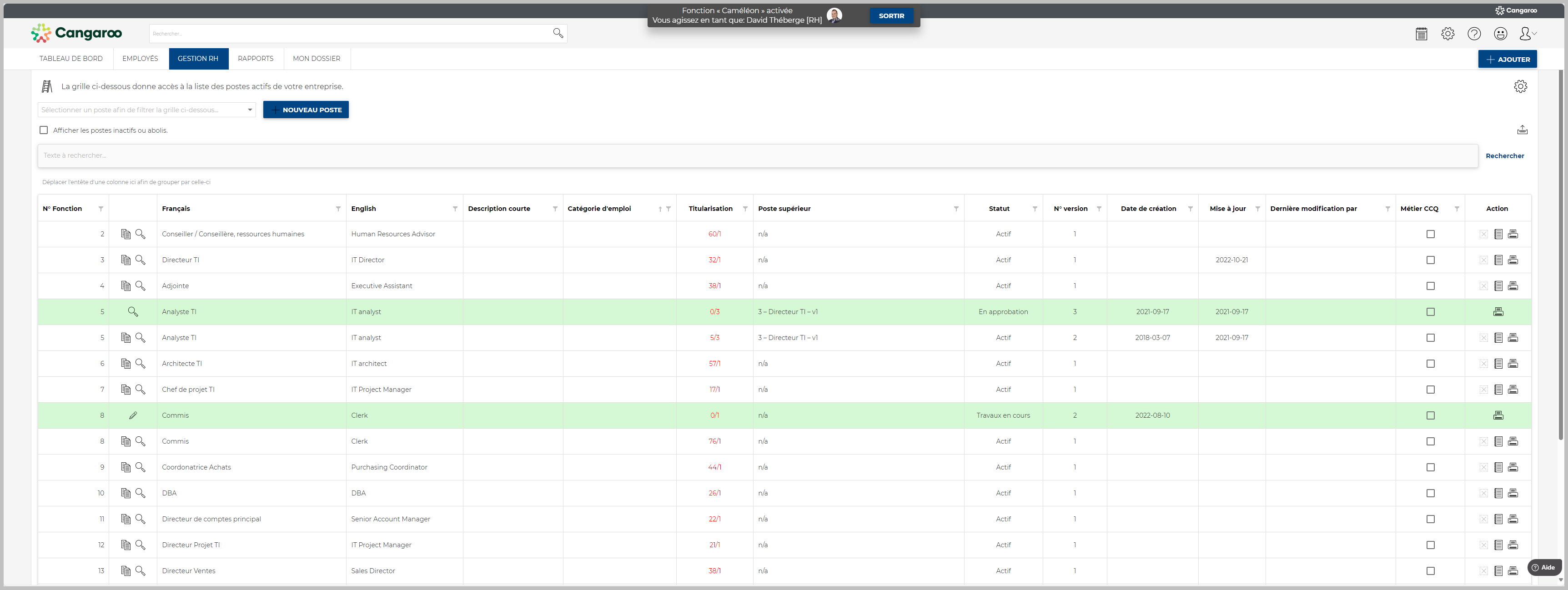The width and height of the screenshot is (1568, 590).
Task: Click the export grid icon
Action: point(1522,130)
